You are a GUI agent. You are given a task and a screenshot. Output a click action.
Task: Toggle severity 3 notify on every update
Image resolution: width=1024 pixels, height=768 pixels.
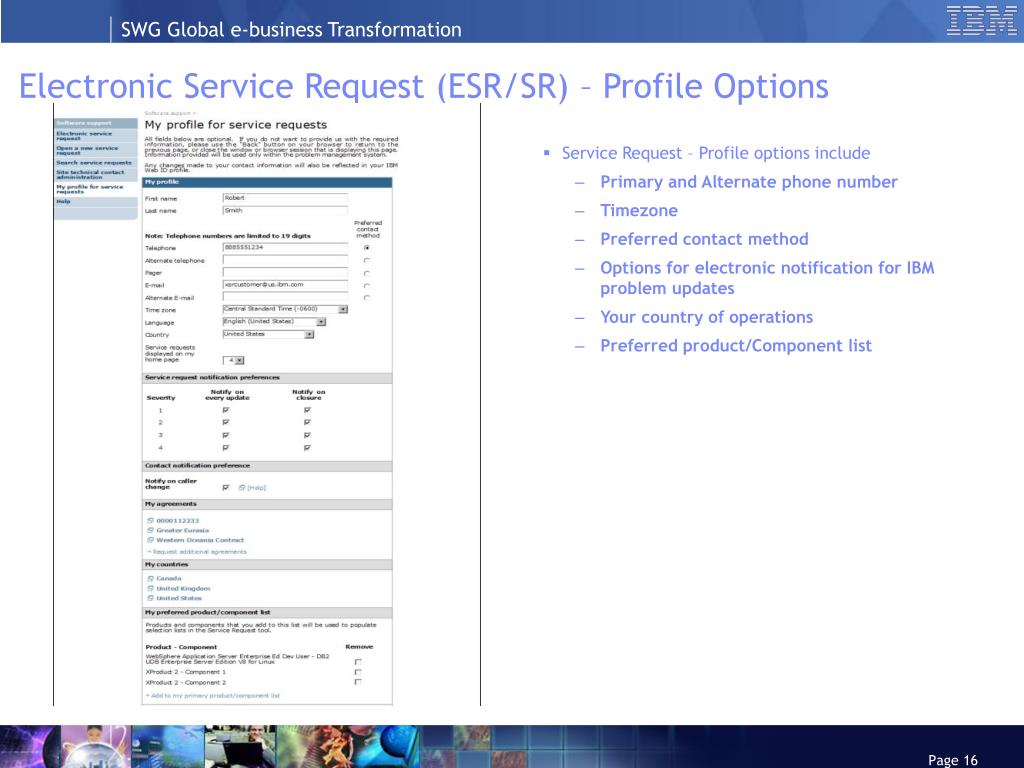coord(226,435)
